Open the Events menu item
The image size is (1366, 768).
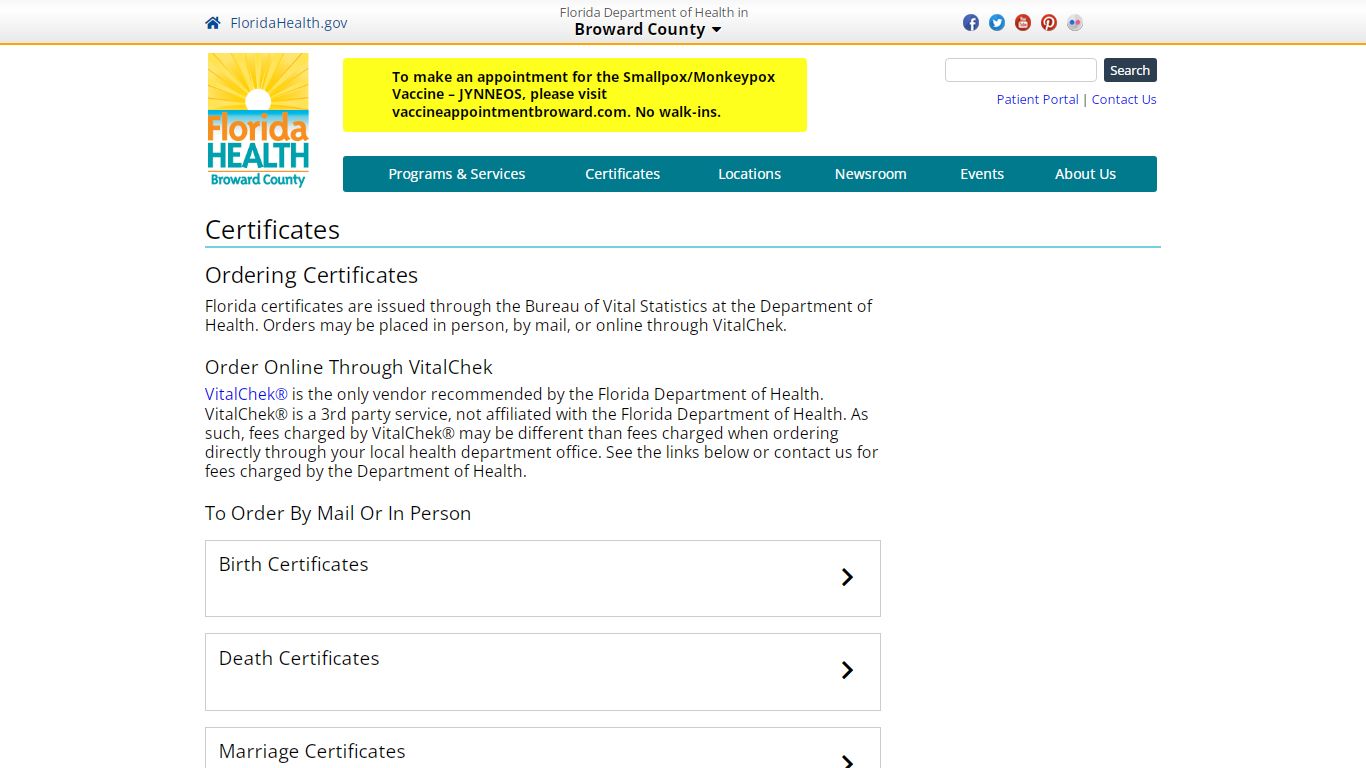coord(982,174)
